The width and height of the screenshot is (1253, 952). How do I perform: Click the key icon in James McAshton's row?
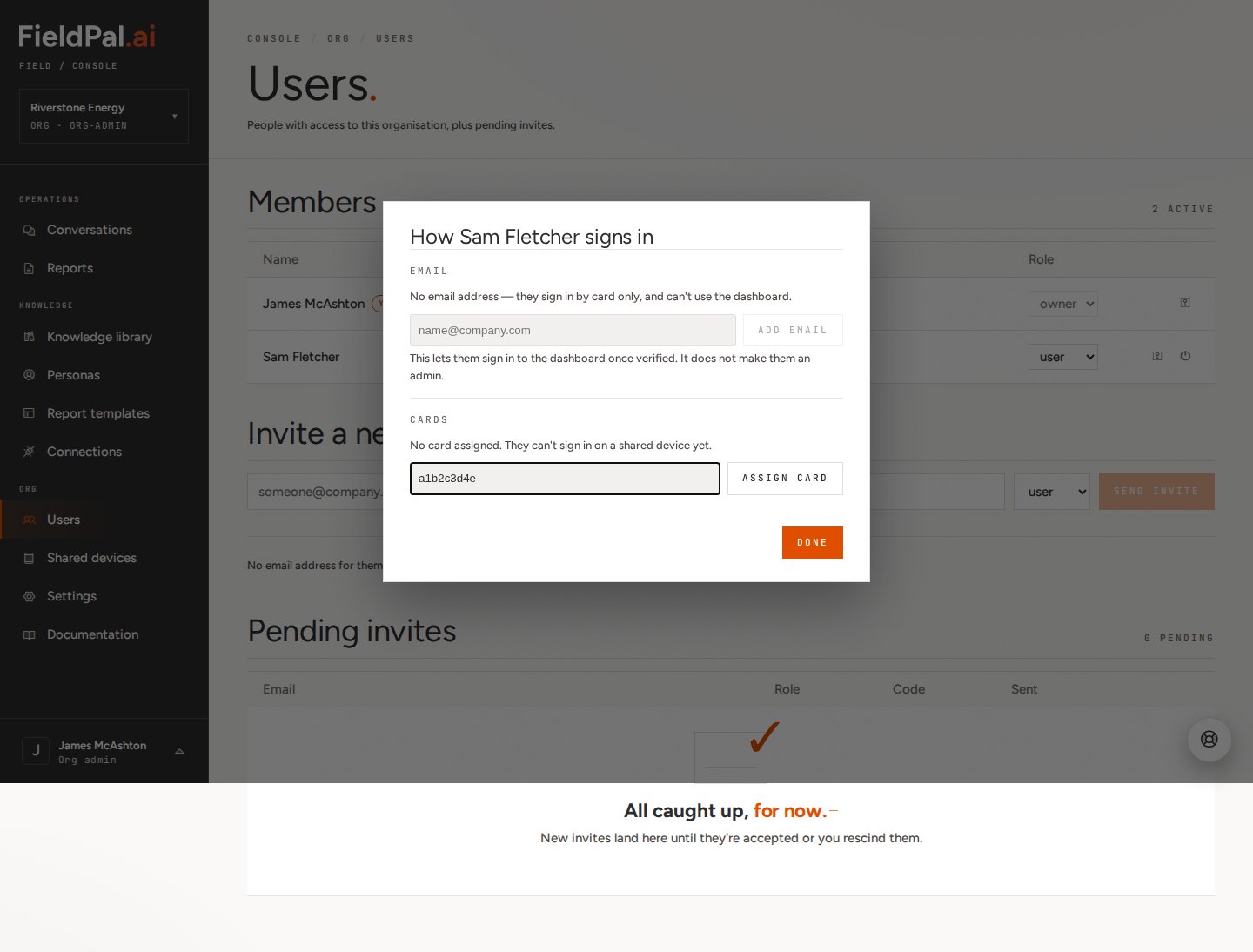click(1185, 304)
